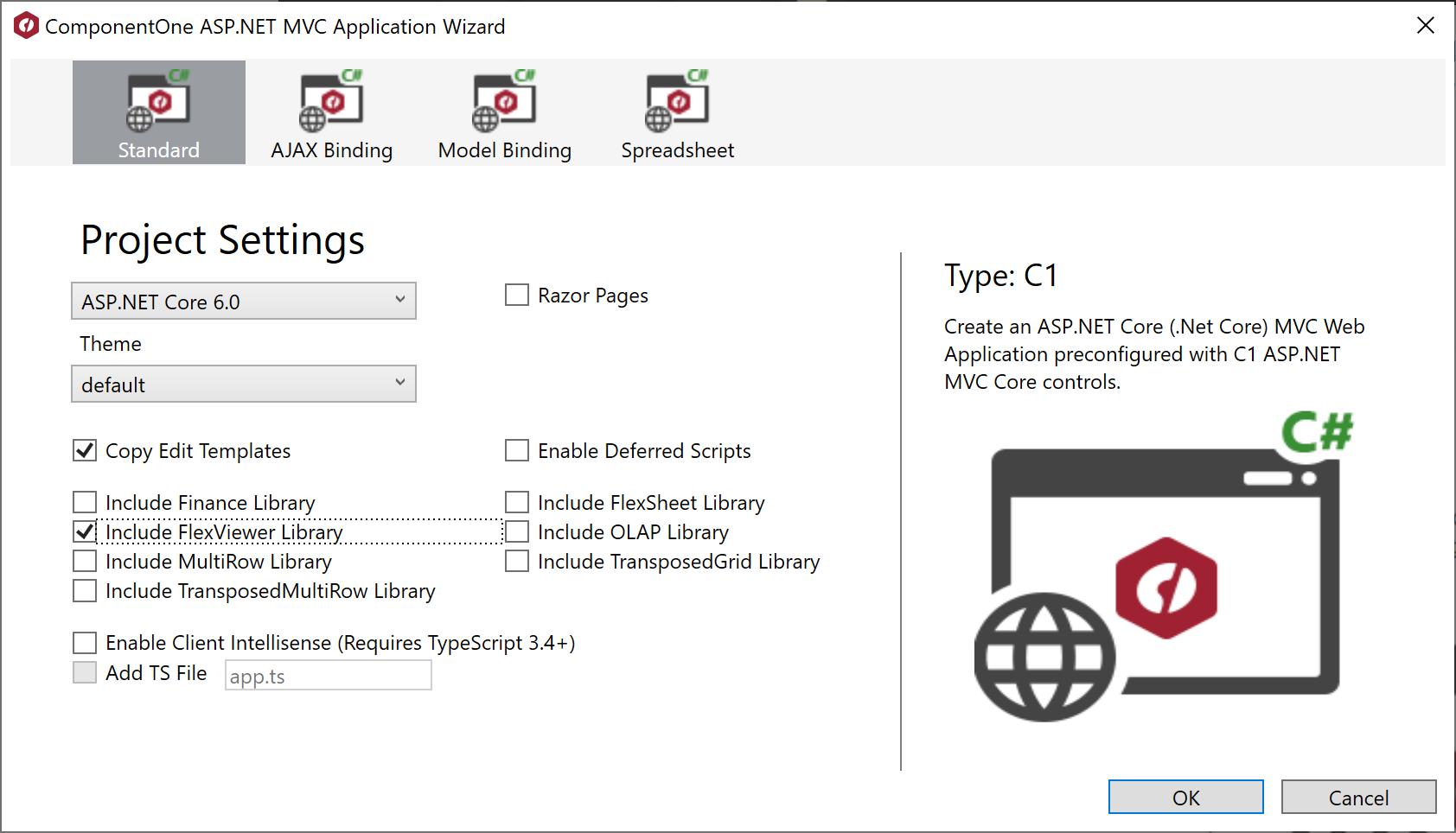Check Include OLAP Library
1456x833 pixels.
click(x=517, y=532)
